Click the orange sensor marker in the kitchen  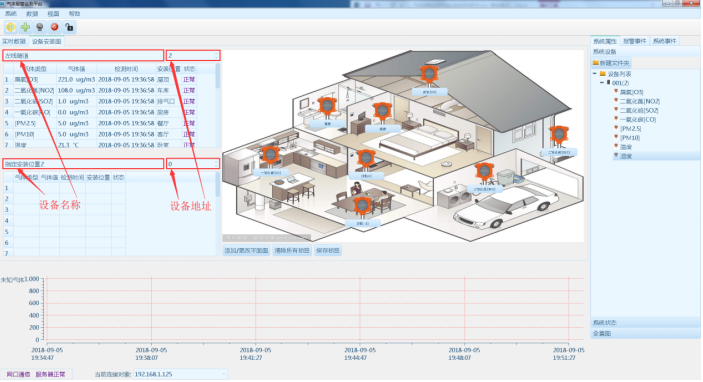click(x=270, y=156)
